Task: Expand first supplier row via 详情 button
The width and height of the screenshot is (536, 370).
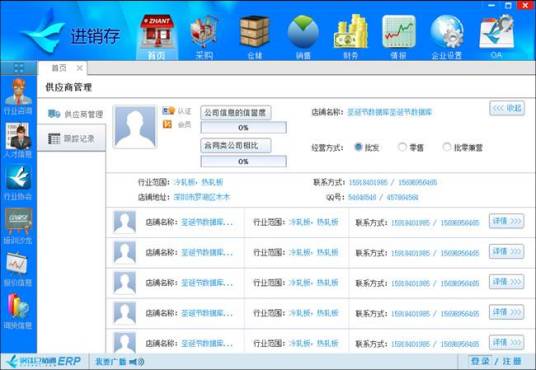Action: (507, 221)
